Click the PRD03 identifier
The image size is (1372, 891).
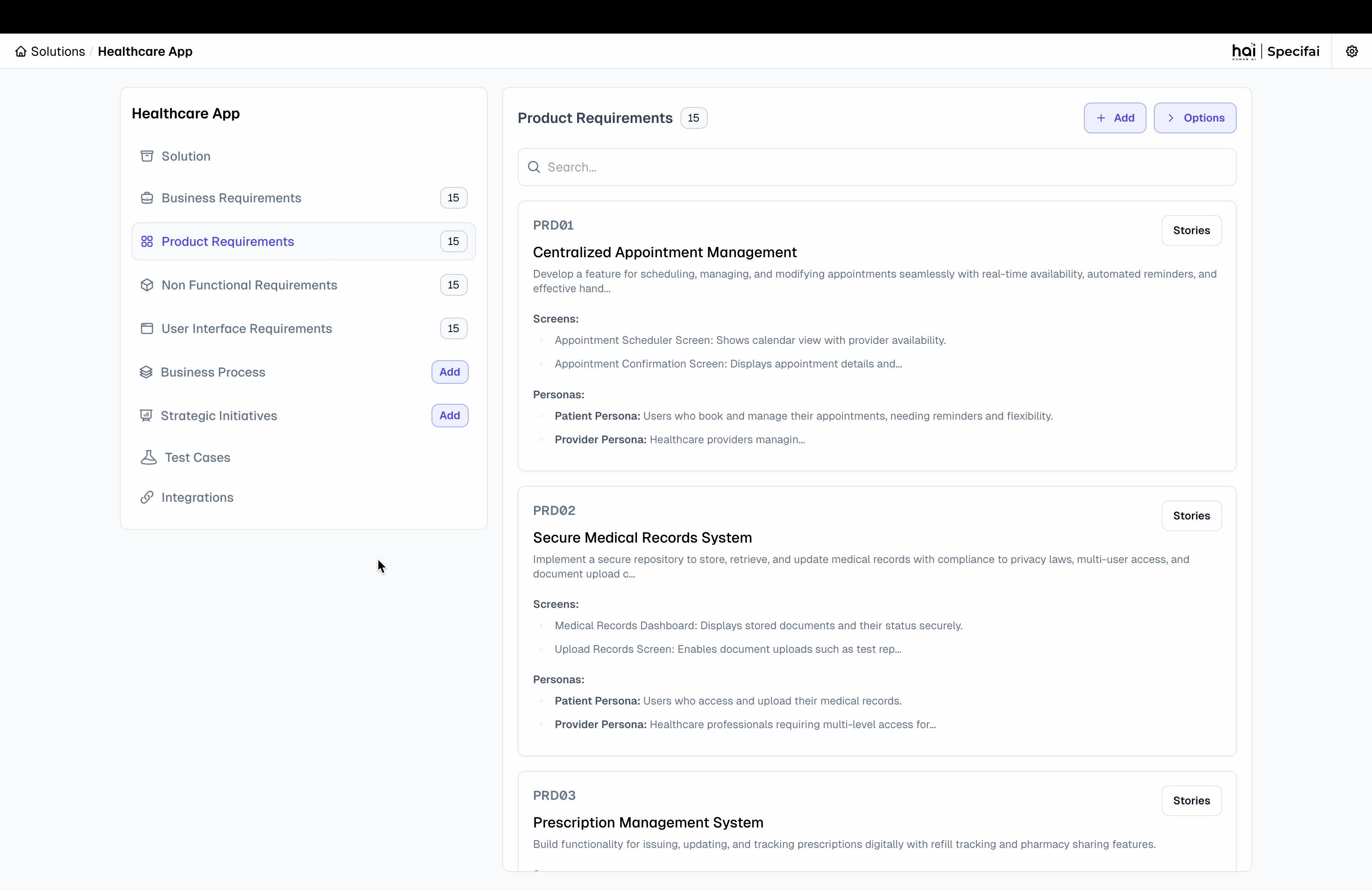(554, 795)
